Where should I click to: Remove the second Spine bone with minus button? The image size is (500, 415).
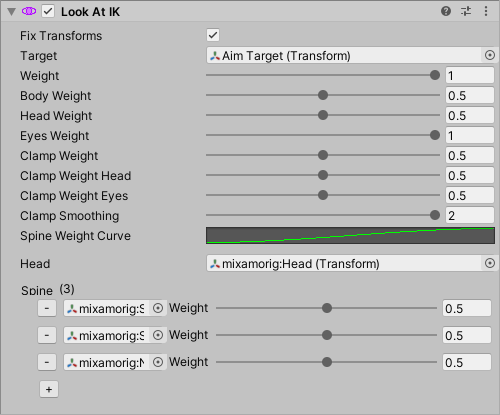(x=47, y=335)
